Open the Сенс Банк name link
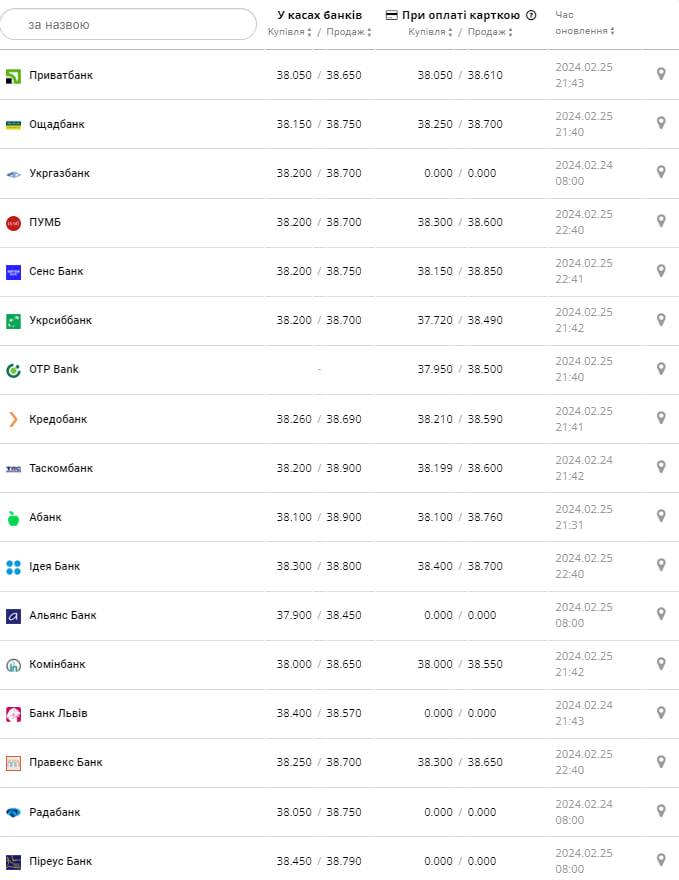679x880 pixels. click(57, 271)
